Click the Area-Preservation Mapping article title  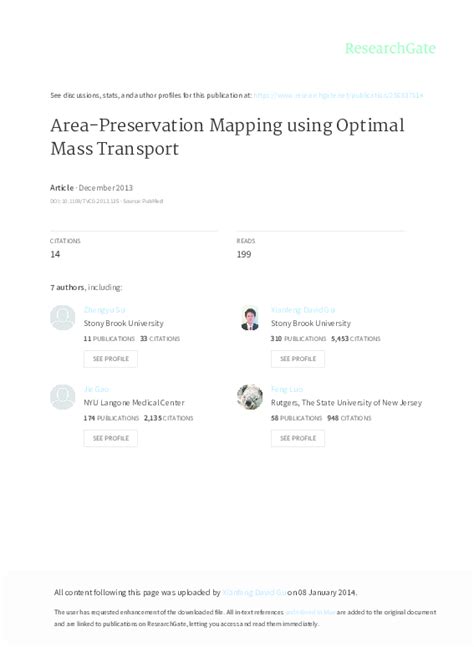point(227,137)
